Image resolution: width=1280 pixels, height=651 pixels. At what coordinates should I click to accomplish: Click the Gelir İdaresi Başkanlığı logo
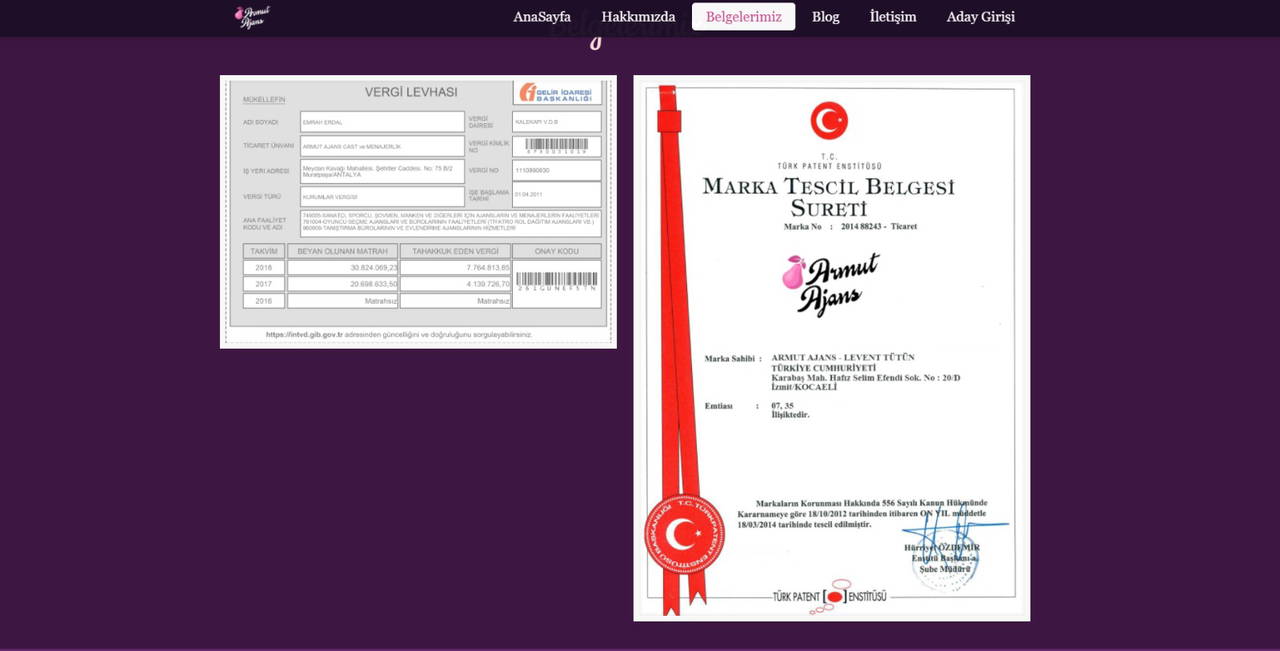(x=557, y=93)
